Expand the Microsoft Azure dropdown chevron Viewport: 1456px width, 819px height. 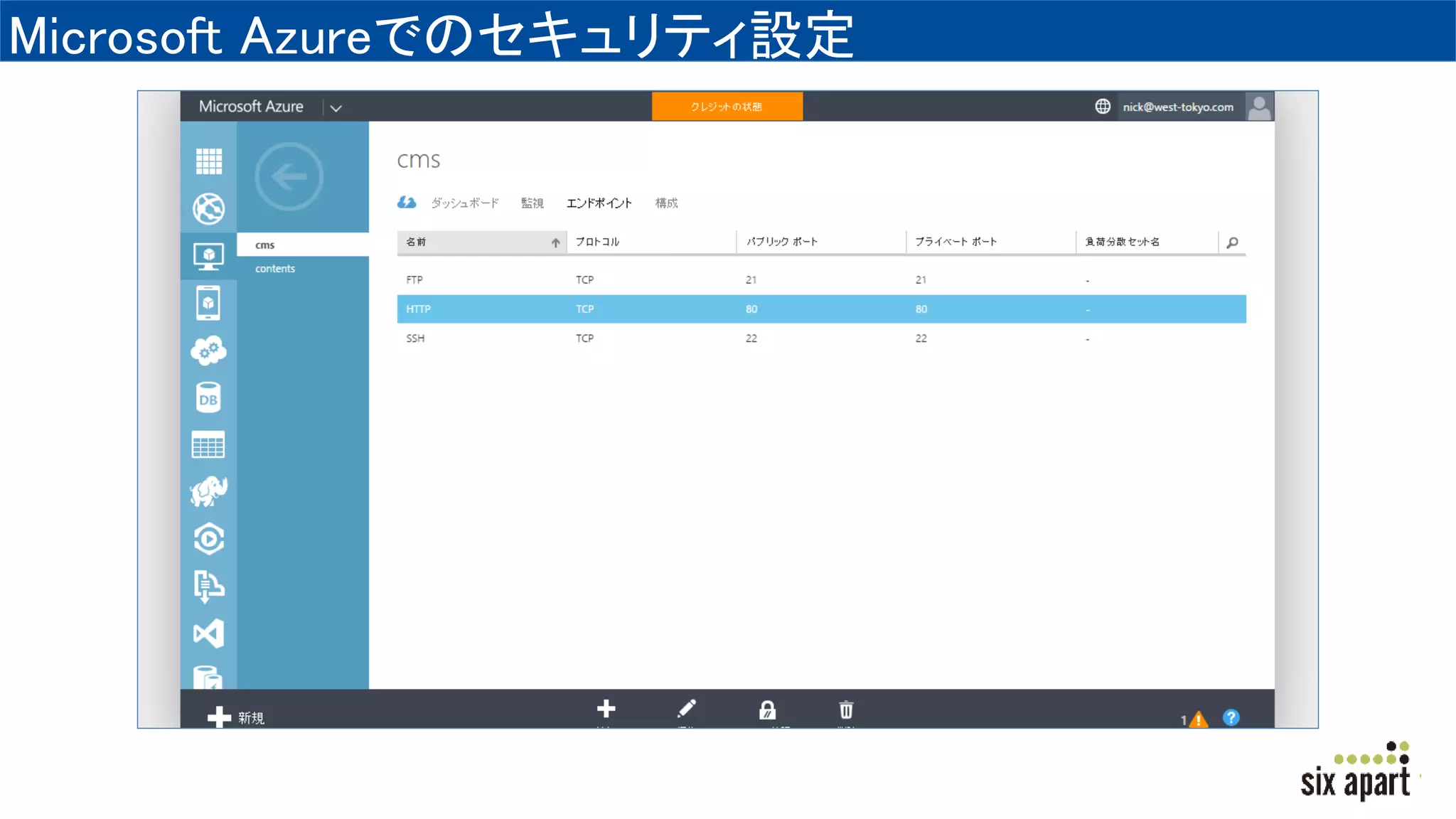tap(336, 108)
